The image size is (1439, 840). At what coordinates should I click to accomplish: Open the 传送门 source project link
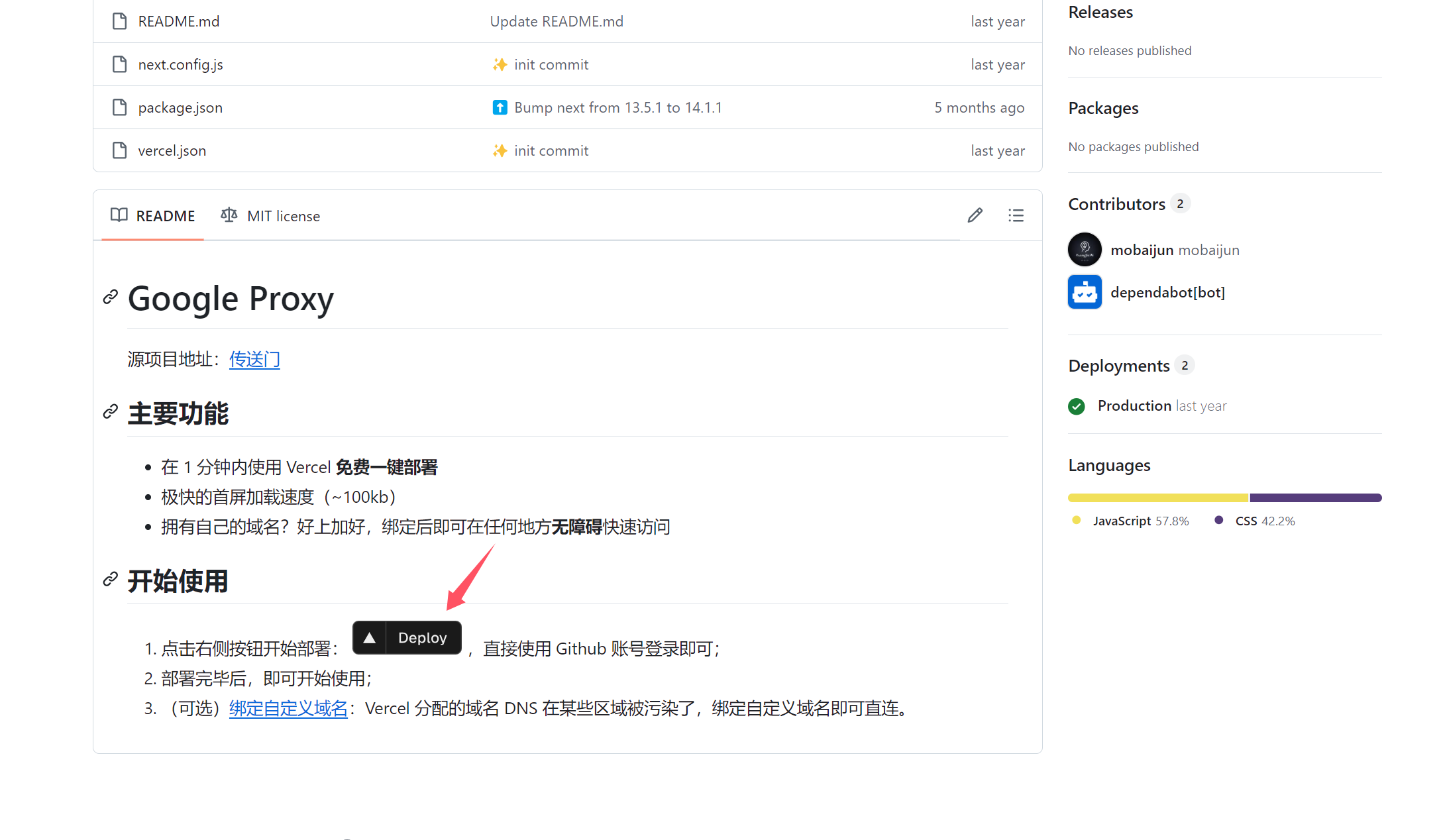[254, 359]
